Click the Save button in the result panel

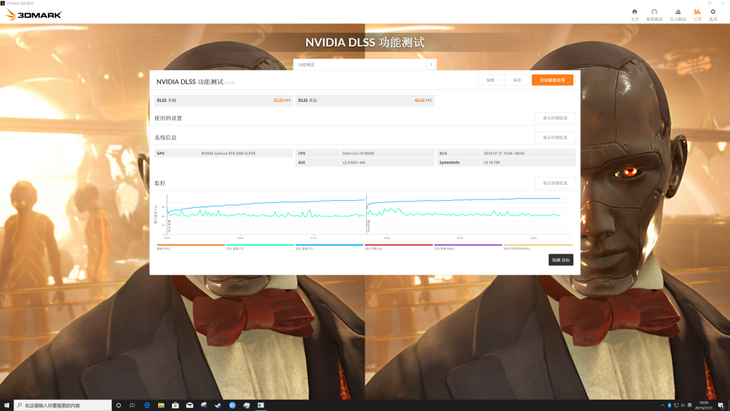point(517,80)
